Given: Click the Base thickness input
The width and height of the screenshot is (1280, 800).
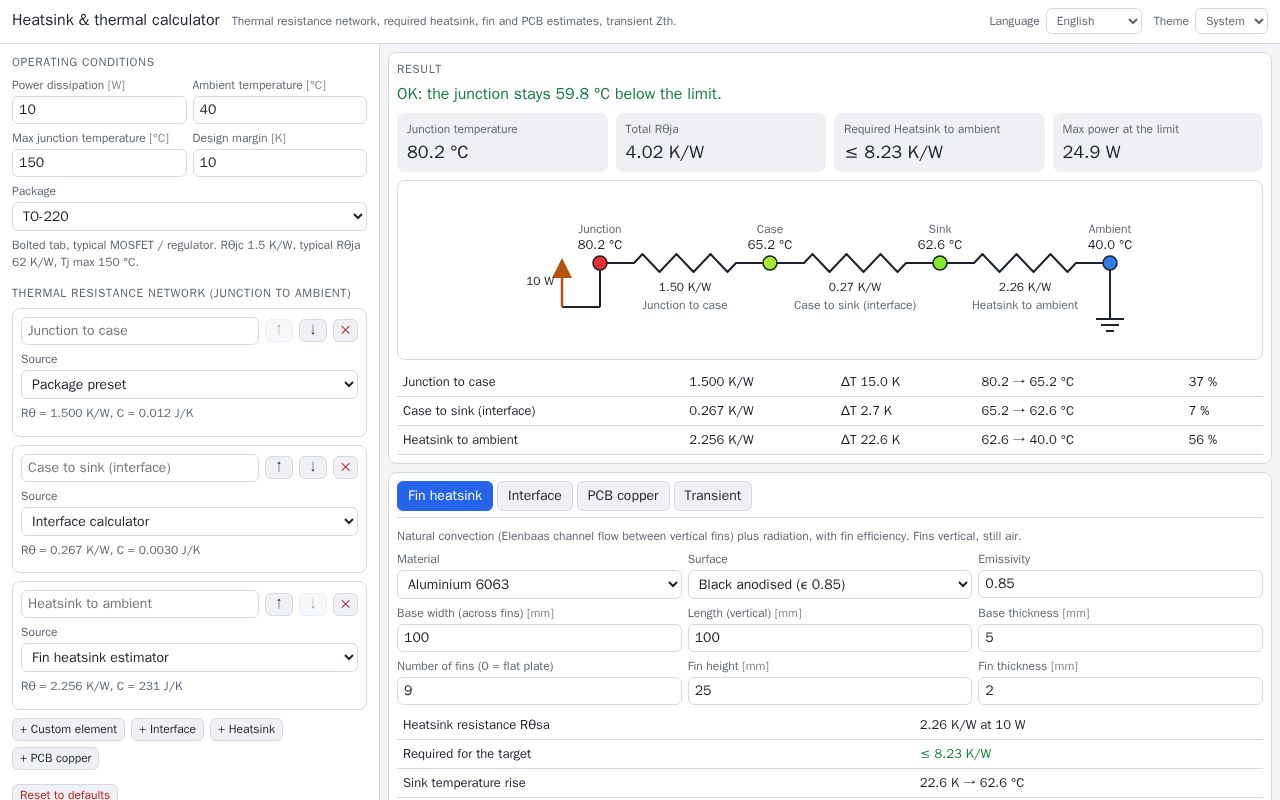Looking at the screenshot, I should coord(1120,638).
